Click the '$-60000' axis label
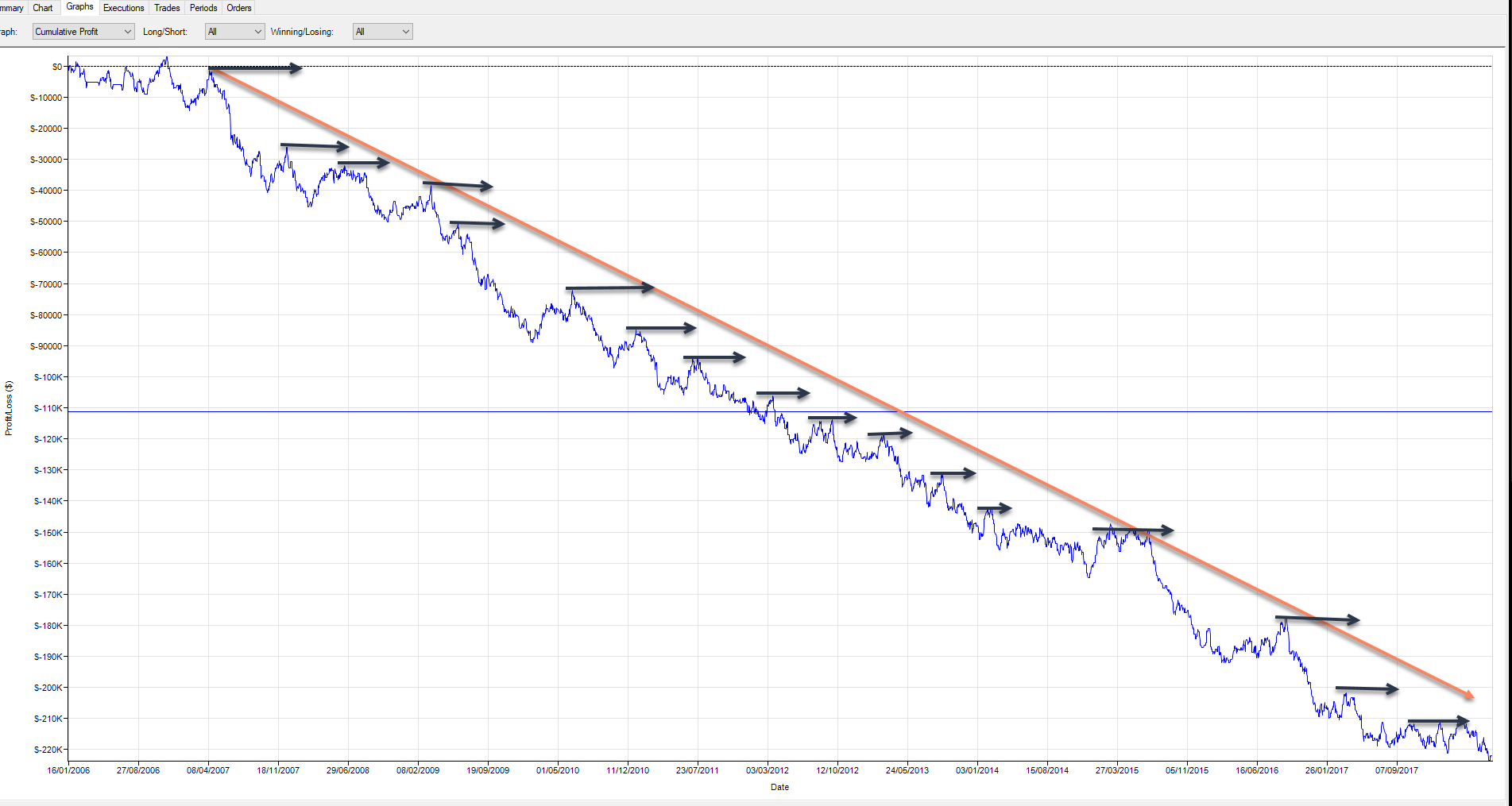Screen dimensions: 1512x806 (x=46, y=253)
